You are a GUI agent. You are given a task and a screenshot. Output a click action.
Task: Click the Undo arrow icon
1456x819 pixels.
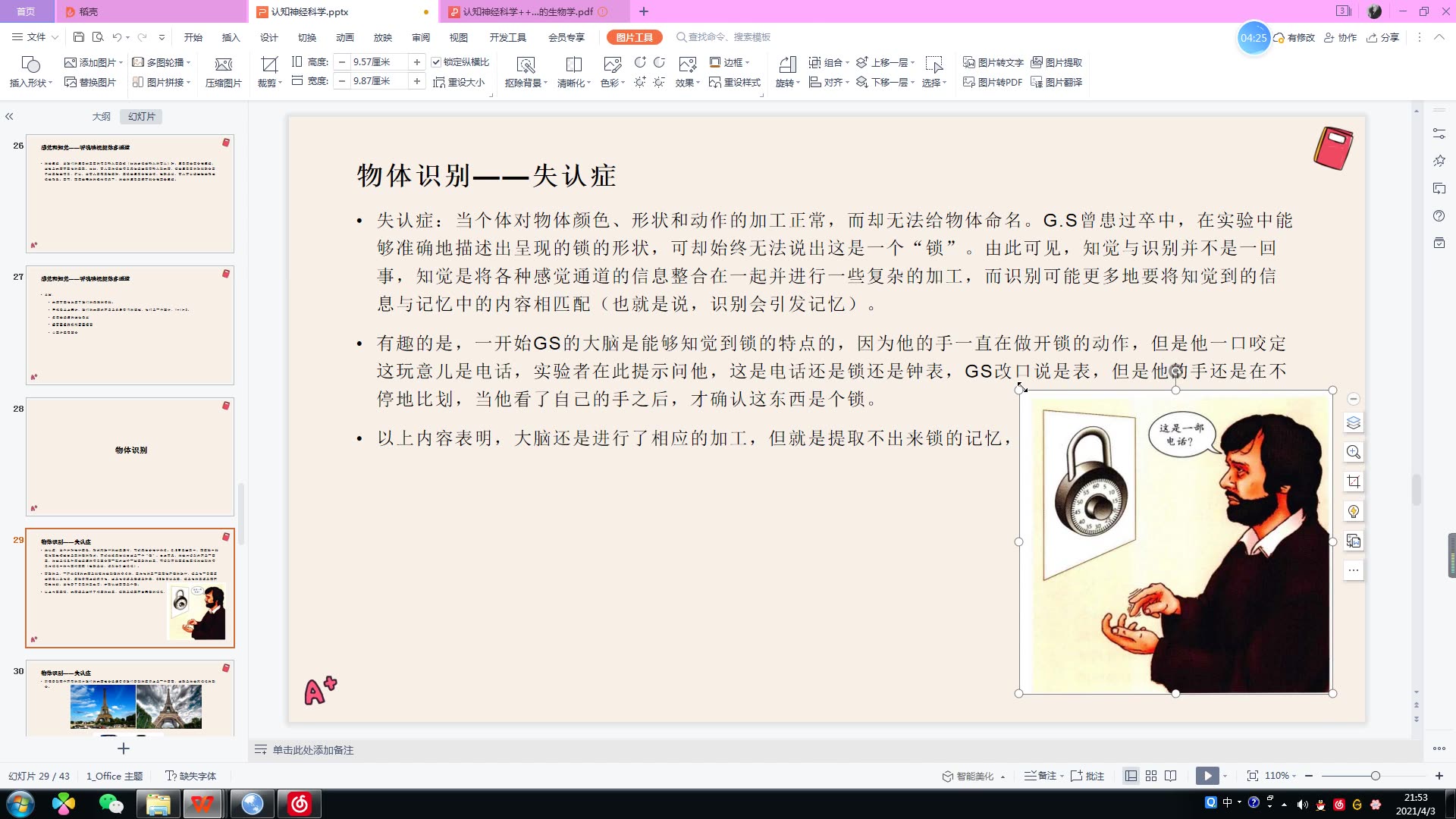117,36
